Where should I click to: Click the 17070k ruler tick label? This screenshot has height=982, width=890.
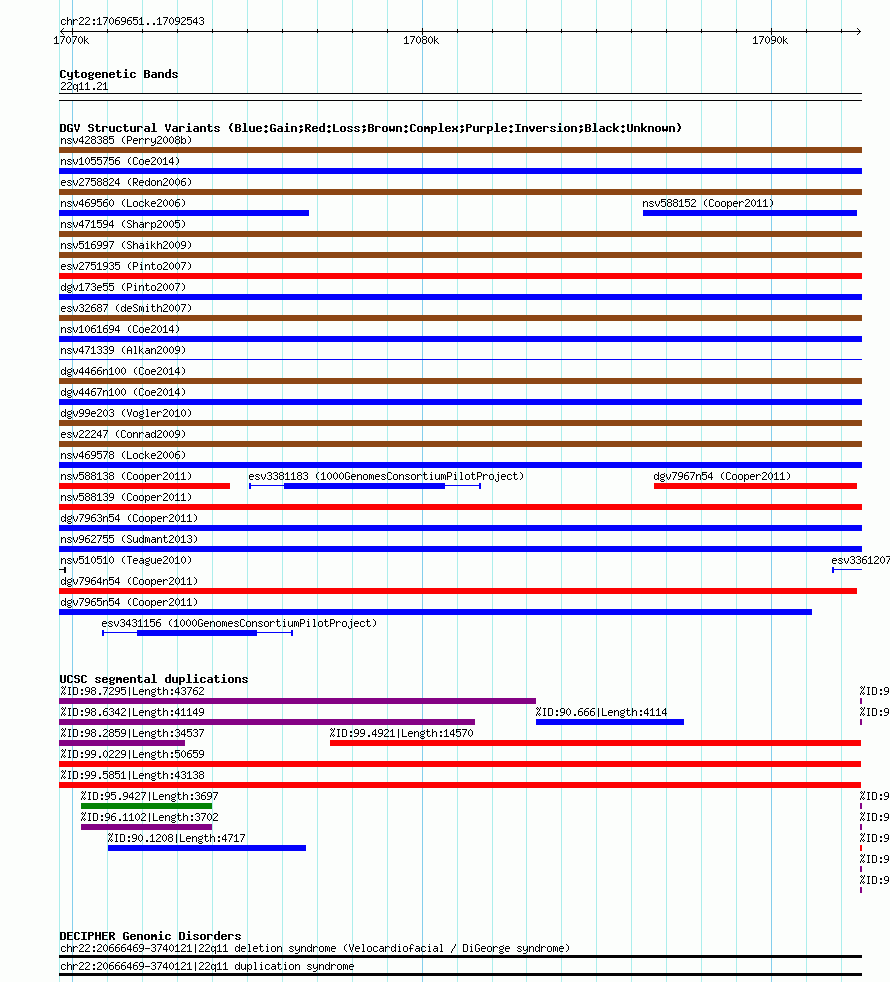71,41
